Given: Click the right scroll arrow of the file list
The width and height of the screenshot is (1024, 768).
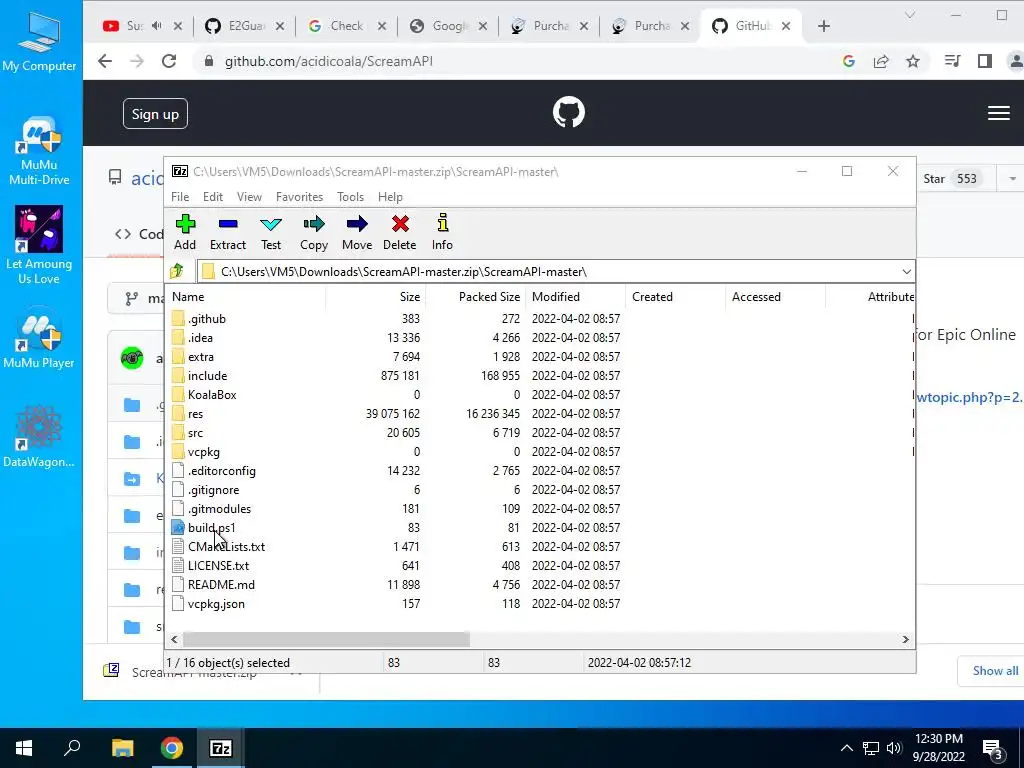Looking at the screenshot, I should point(905,639).
